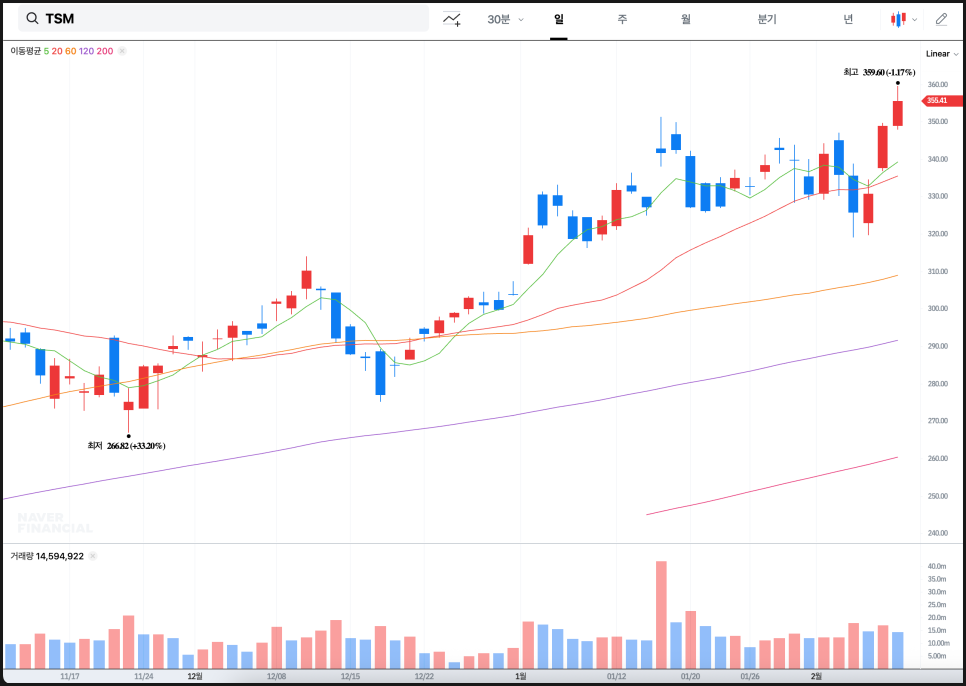Image resolution: width=966 pixels, height=686 pixels.
Task: Click the 최저 266.82 low marker
Action: tap(127, 445)
